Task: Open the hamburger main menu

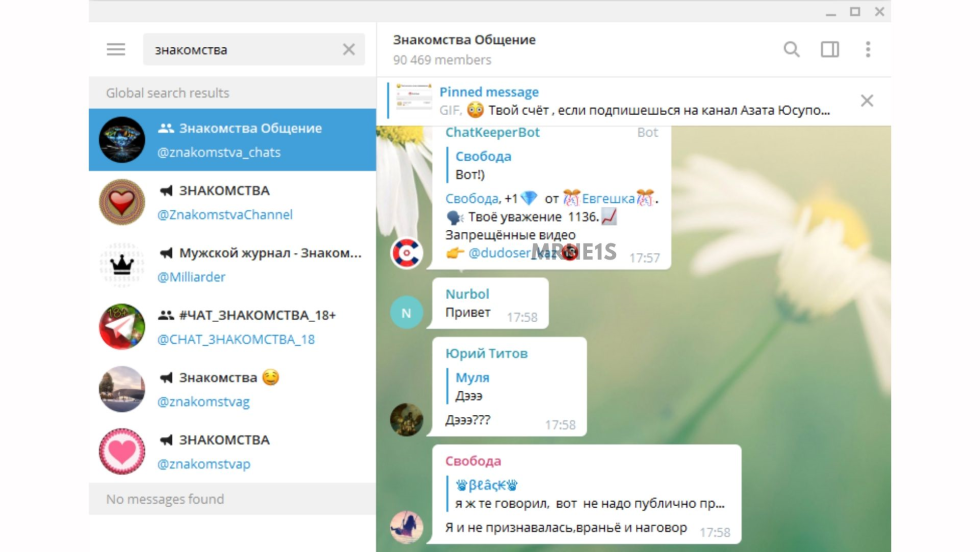Action: [x=116, y=50]
